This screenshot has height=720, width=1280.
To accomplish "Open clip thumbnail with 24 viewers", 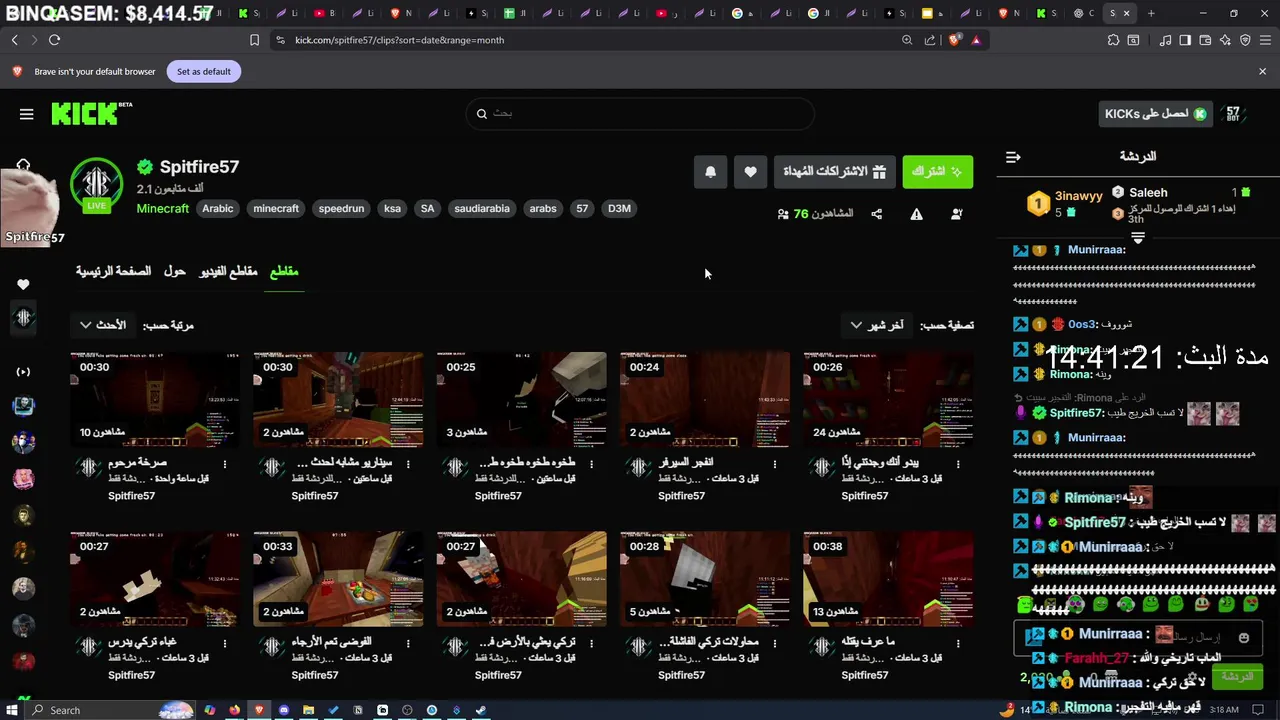I will pyautogui.click(x=888, y=400).
